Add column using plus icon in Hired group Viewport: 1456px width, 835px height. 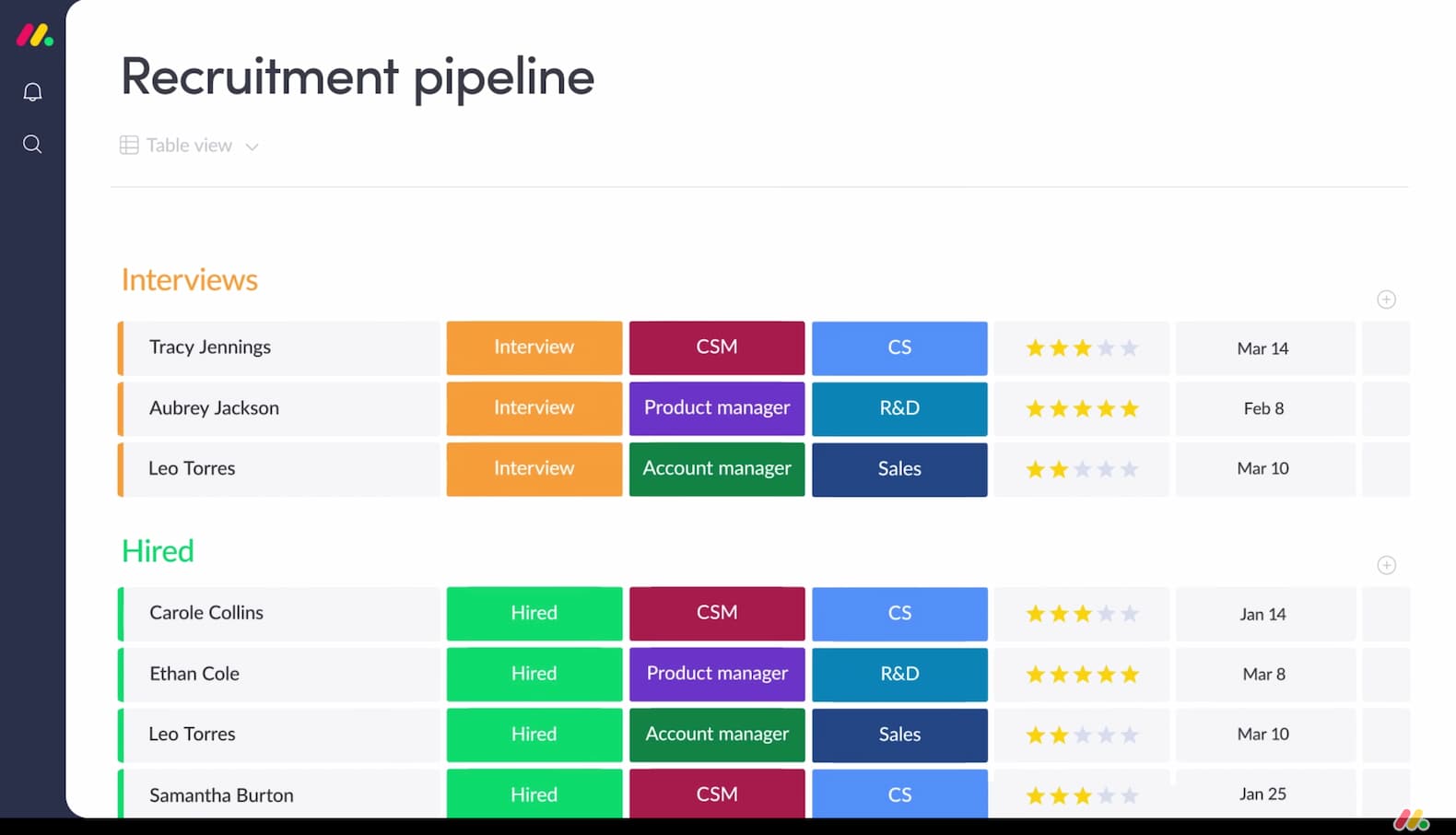coord(1386,565)
